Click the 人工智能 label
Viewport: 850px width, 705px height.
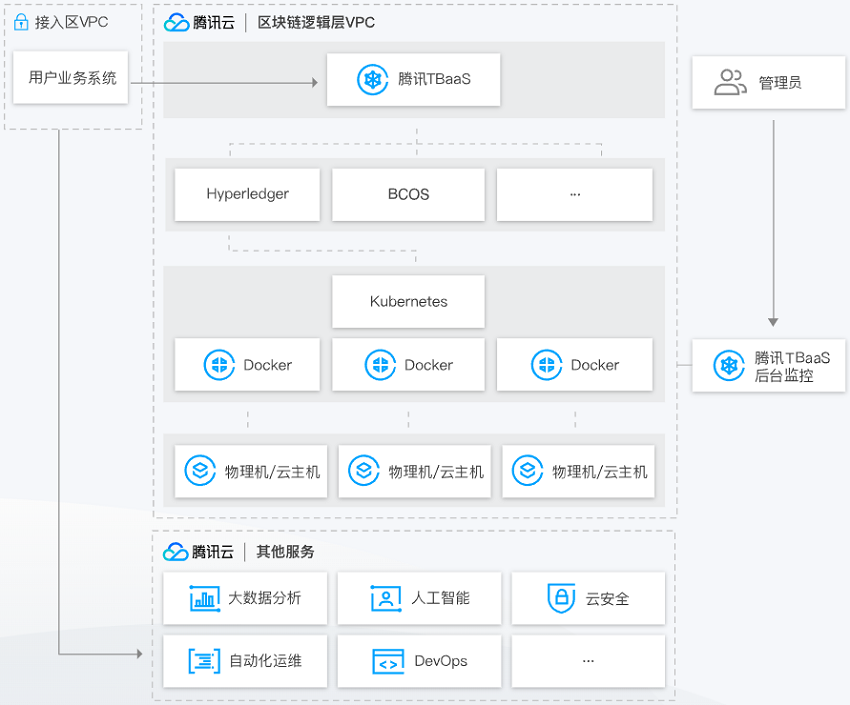coord(440,598)
